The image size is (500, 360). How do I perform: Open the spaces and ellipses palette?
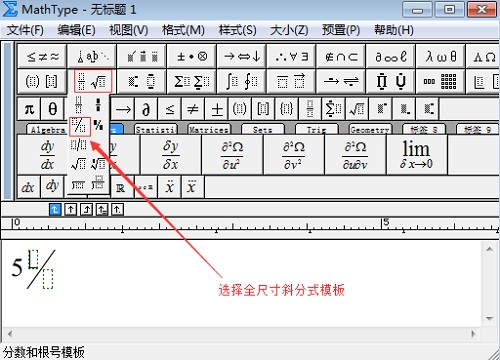click(x=92, y=56)
